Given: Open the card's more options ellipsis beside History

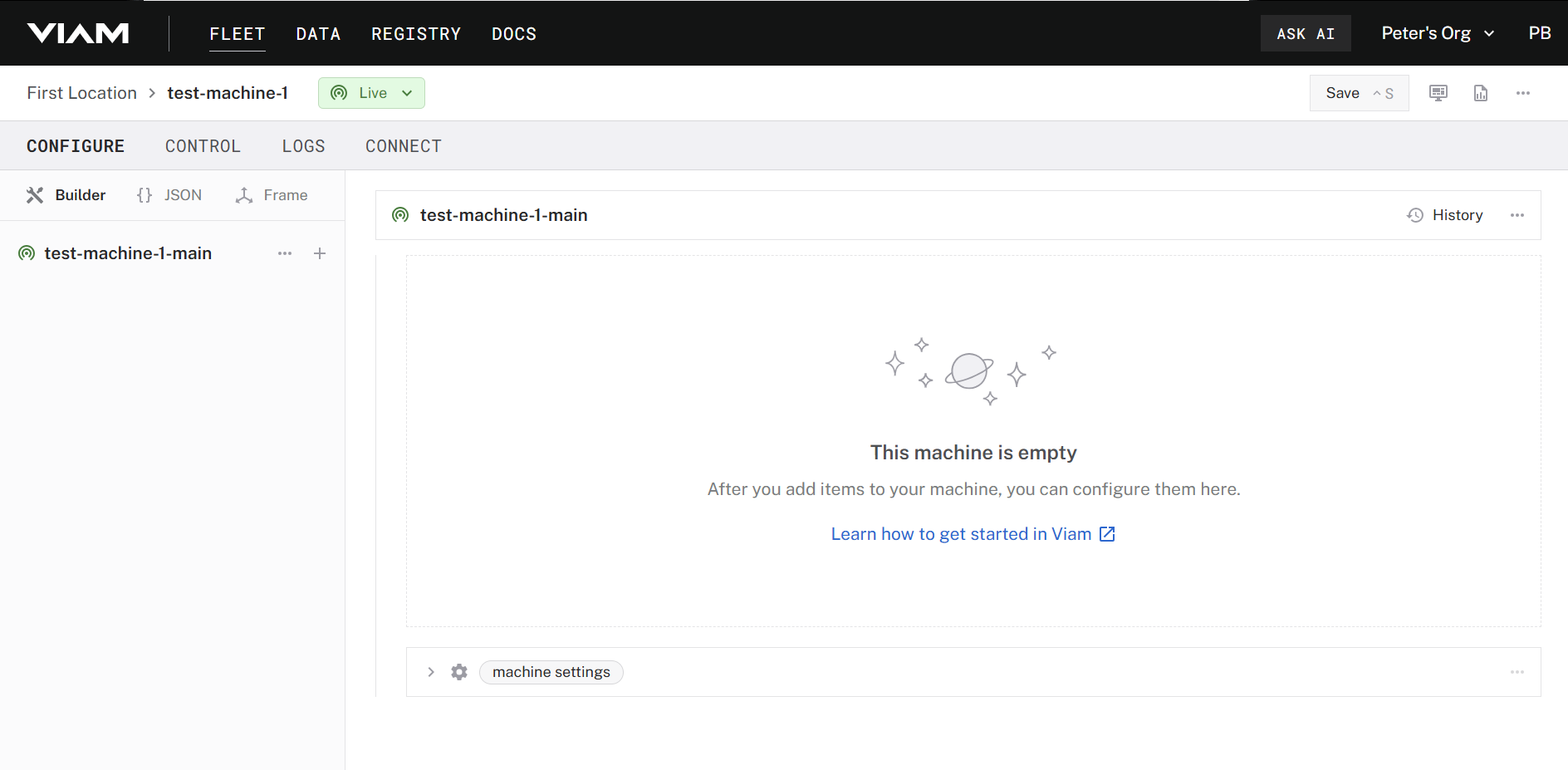Looking at the screenshot, I should 1517,215.
